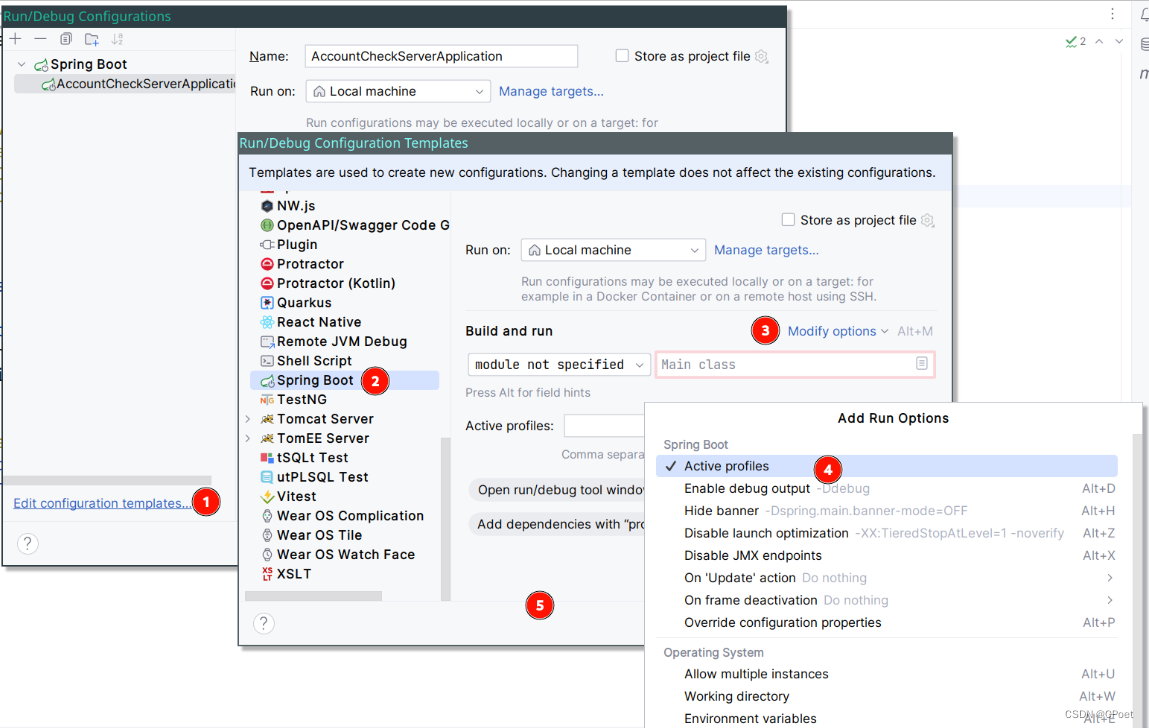Open the module not specified dropdown
This screenshot has height=728, width=1149.
point(559,364)
